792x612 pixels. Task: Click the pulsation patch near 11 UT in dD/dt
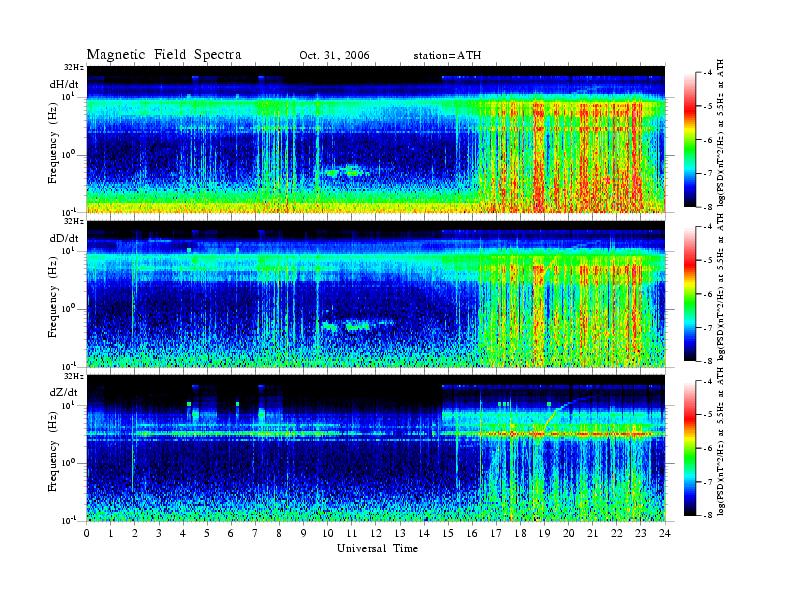(357, 326)
